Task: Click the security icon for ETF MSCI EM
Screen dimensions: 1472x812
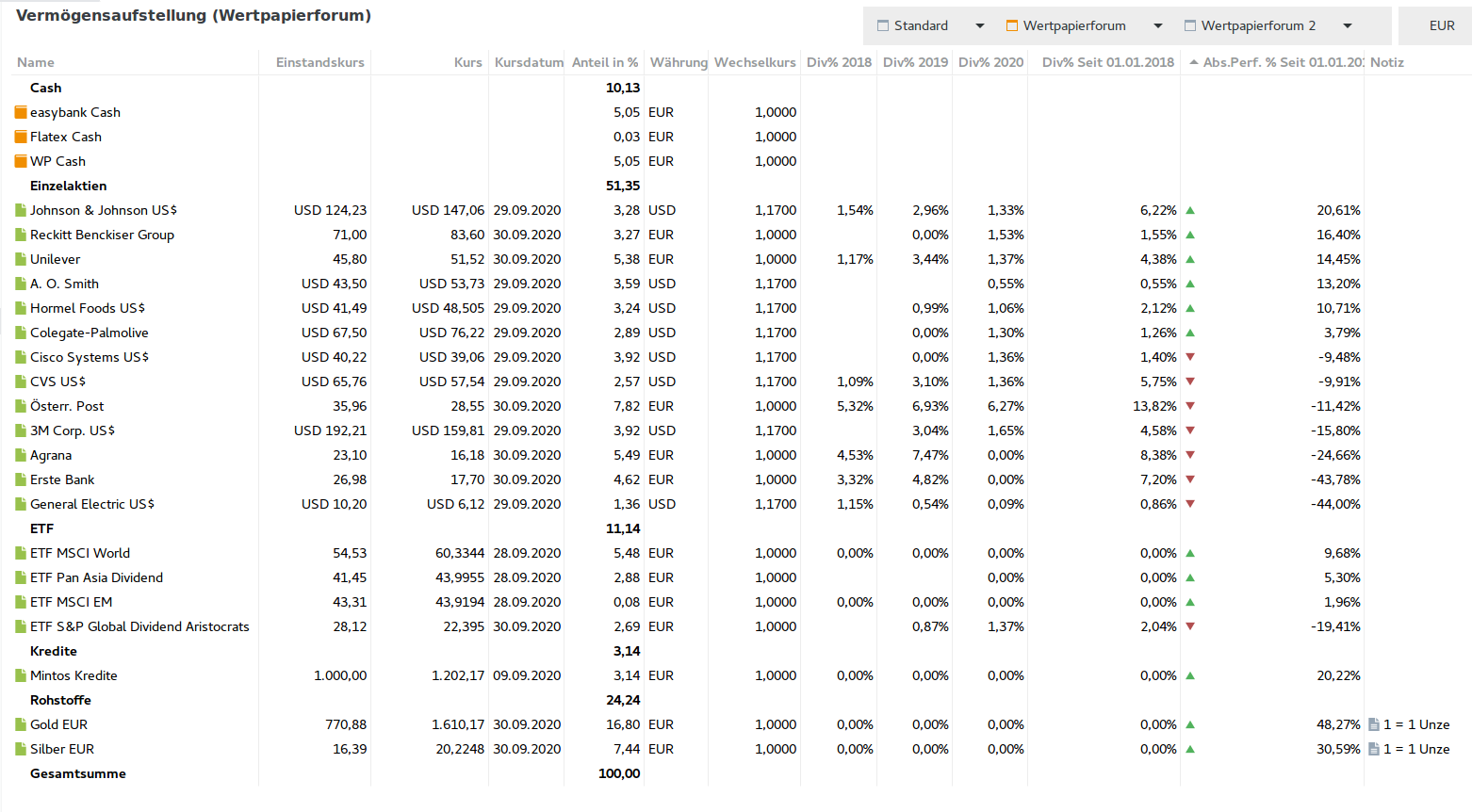Action: tap(21, 602)
